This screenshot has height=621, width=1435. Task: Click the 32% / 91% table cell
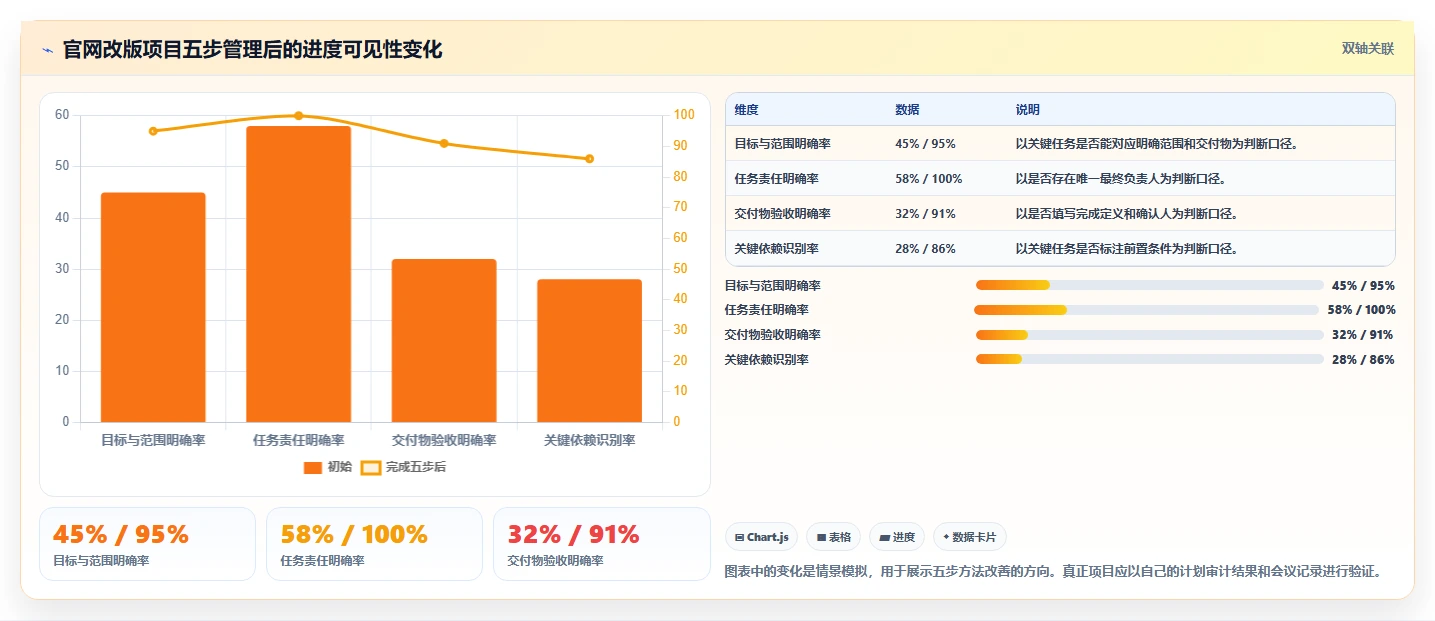(x=925, y=214)
